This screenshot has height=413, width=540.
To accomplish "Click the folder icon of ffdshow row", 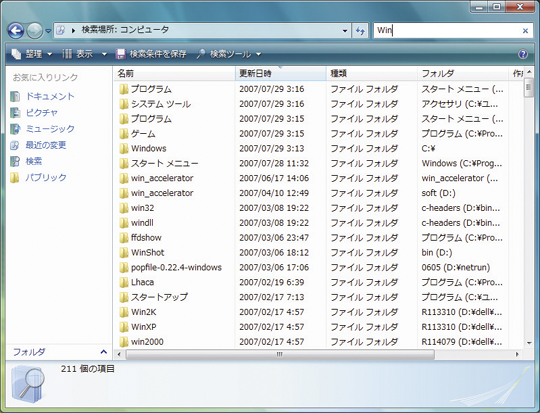I will point(123,238).
